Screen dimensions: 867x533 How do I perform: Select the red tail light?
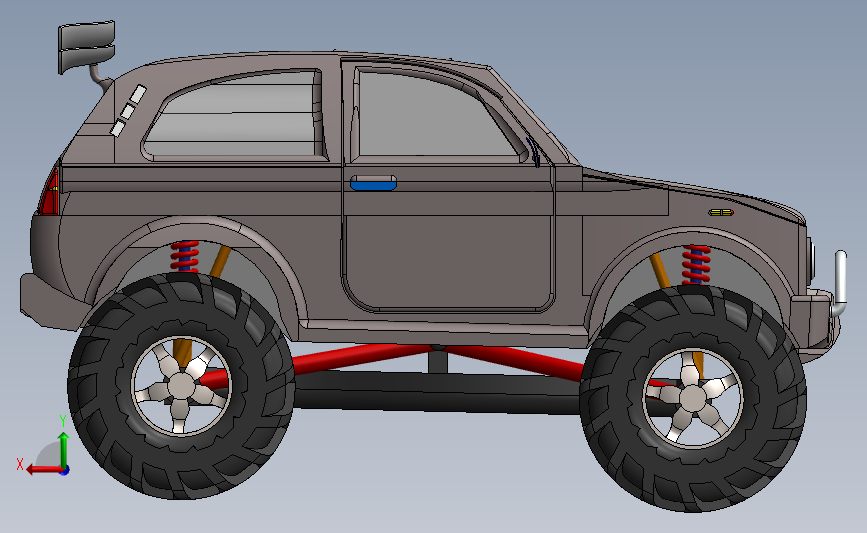pyautogui.click(x=50, y=192)
